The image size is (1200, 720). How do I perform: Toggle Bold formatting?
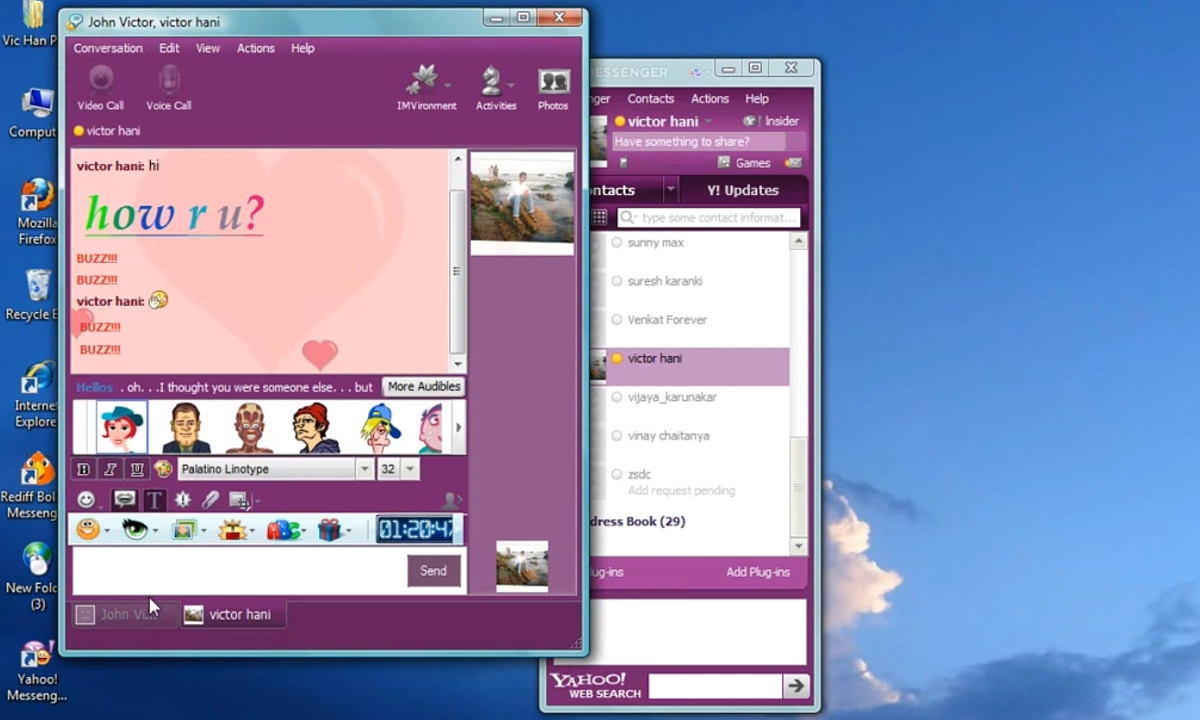(84, 469)
